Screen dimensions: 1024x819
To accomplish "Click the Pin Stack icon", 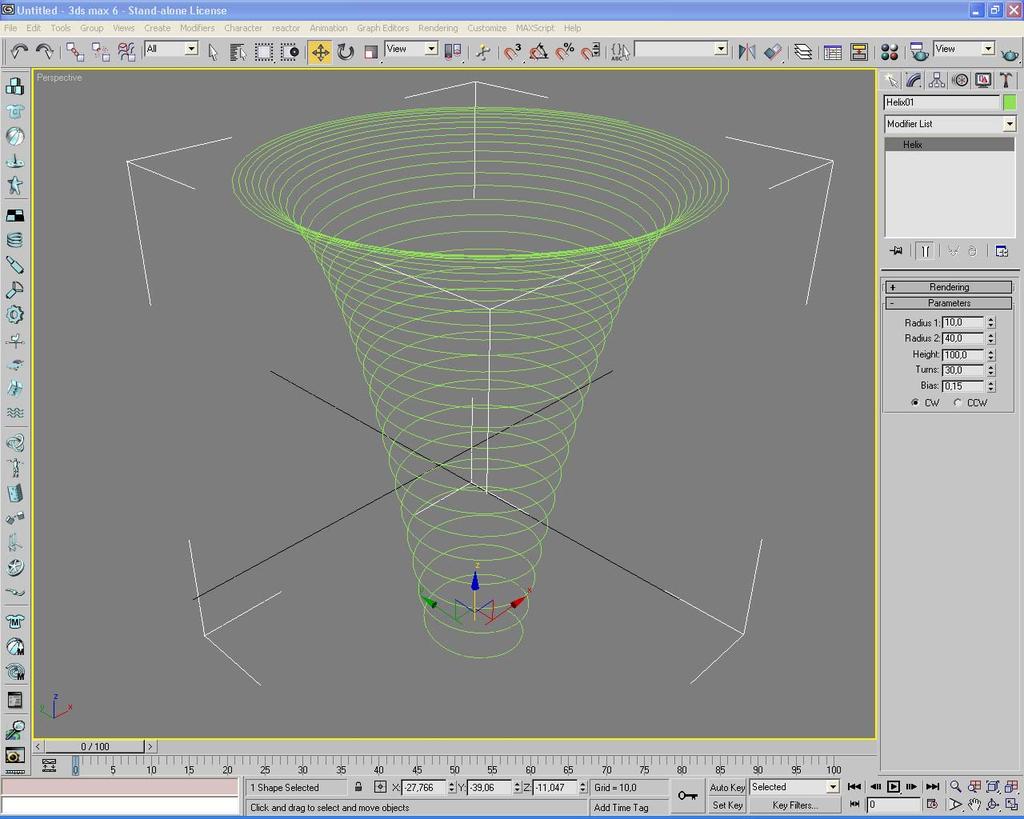I will (x=896, y=251).
